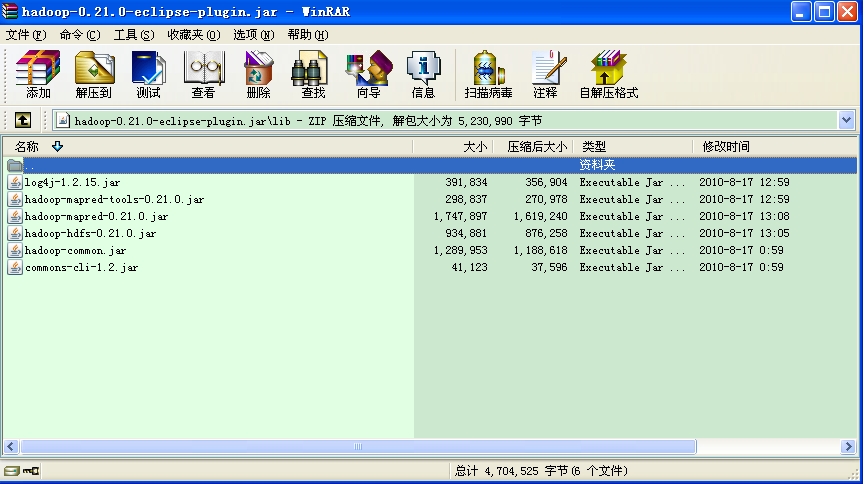
Task: Sort by 修改时间 column header
Action: (x=775, y=147)
